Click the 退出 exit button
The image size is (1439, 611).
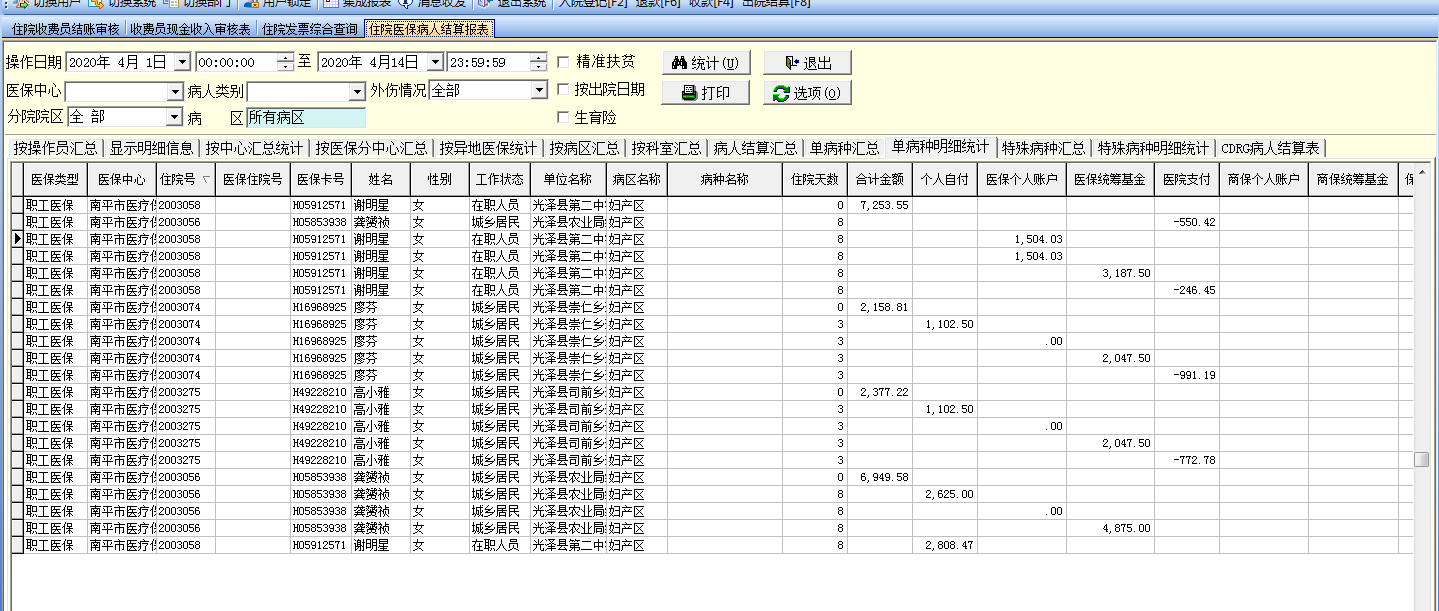(x=807, y=63)
